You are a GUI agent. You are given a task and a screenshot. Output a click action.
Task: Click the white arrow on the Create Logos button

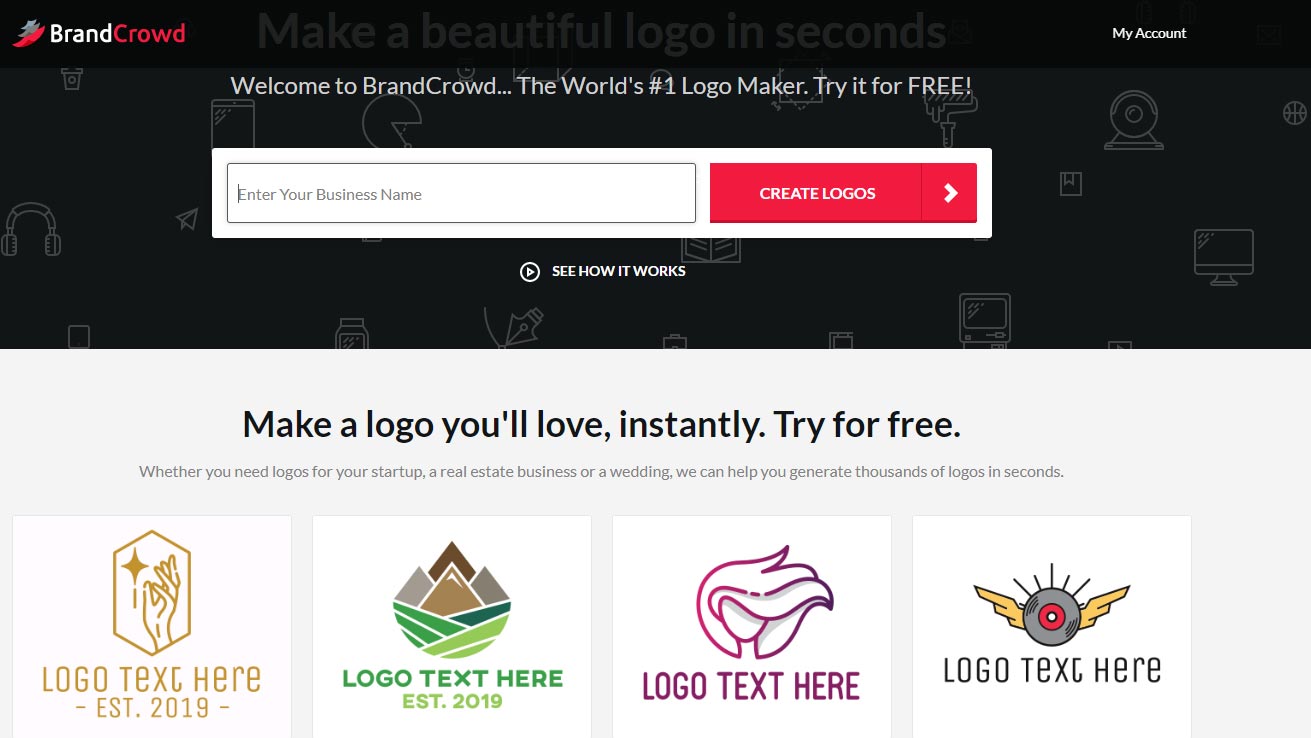tap(950, 193)
